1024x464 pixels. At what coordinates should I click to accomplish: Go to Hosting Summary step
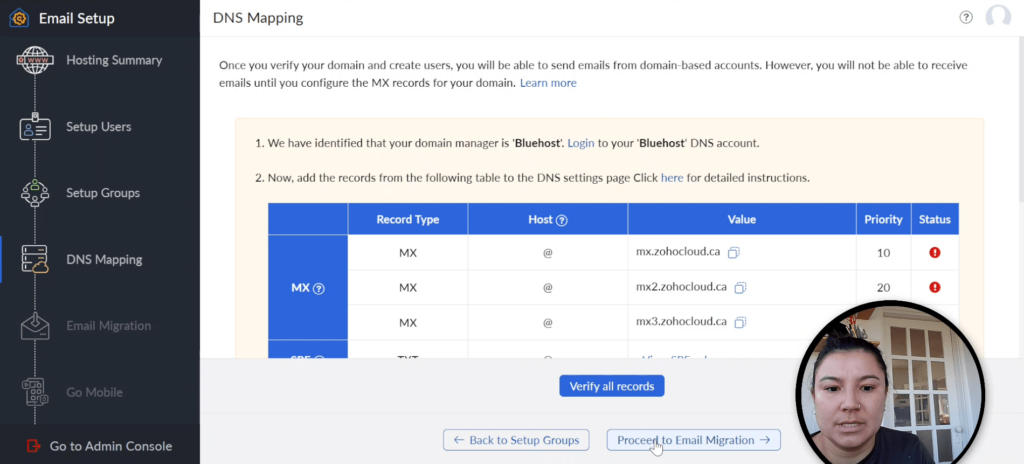113,60
